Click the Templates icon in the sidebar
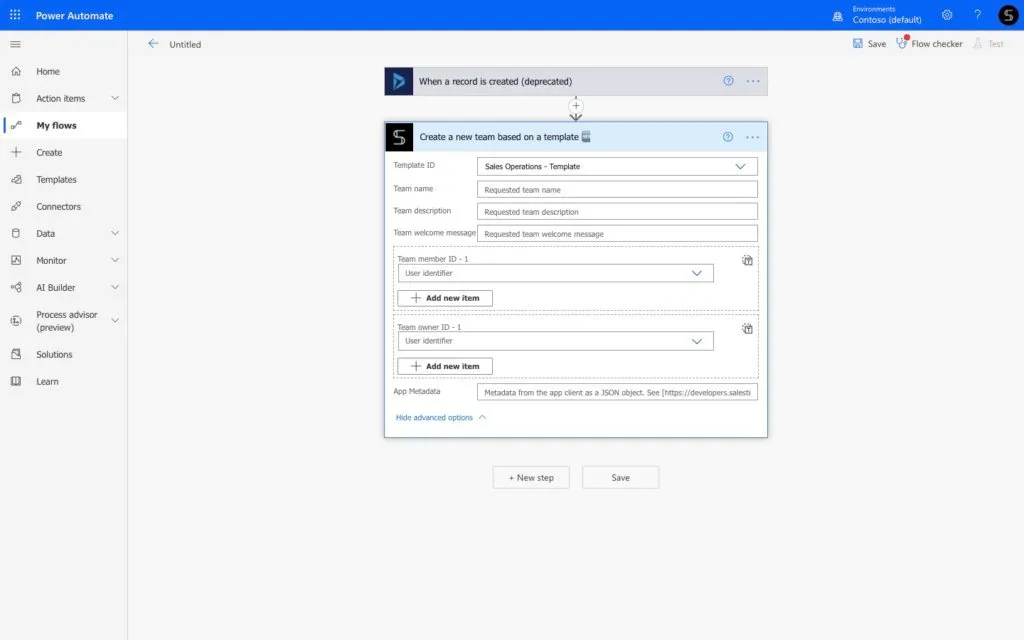1024x640 pixels. coord(16,179)
